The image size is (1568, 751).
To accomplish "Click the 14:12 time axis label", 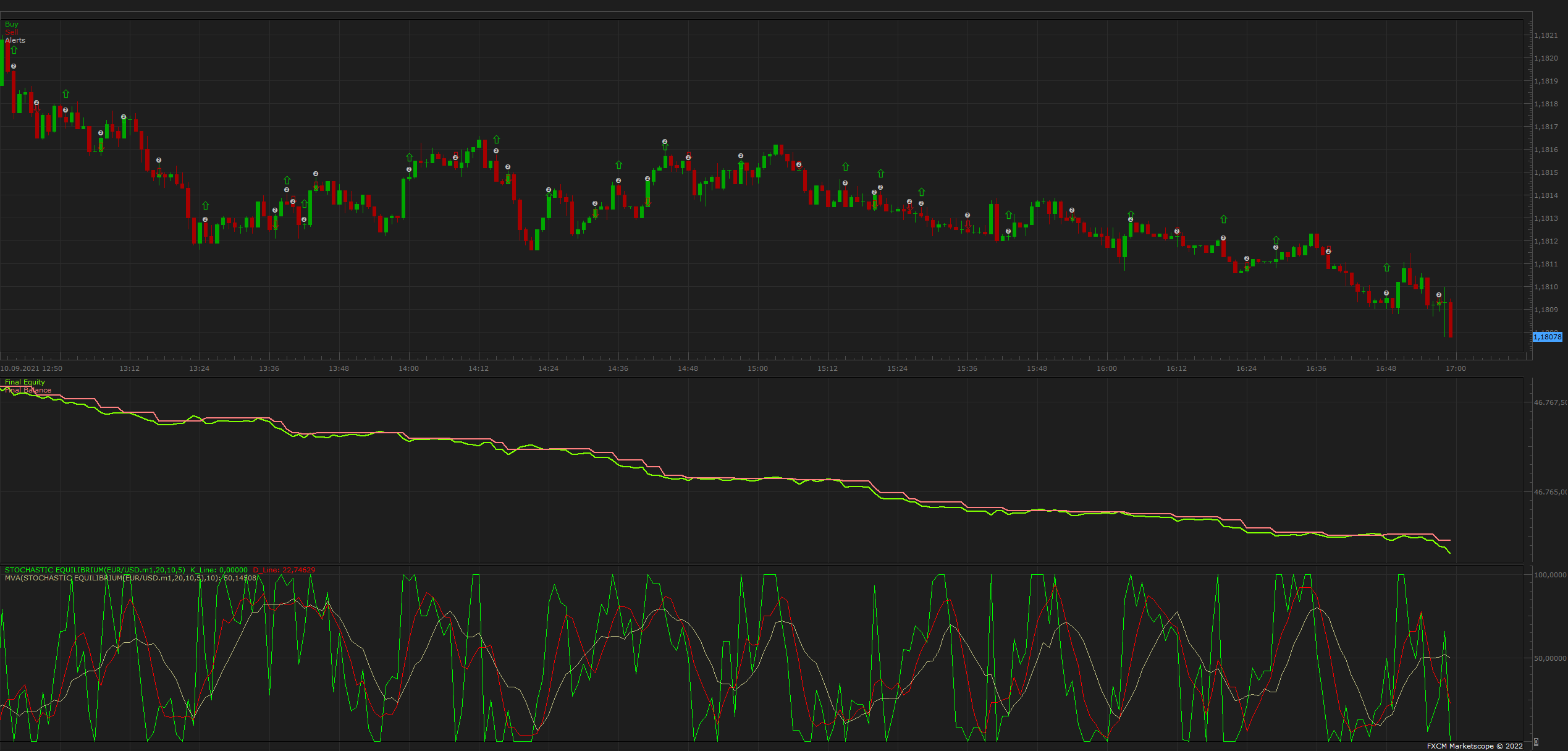I will (x=479, y=368).
